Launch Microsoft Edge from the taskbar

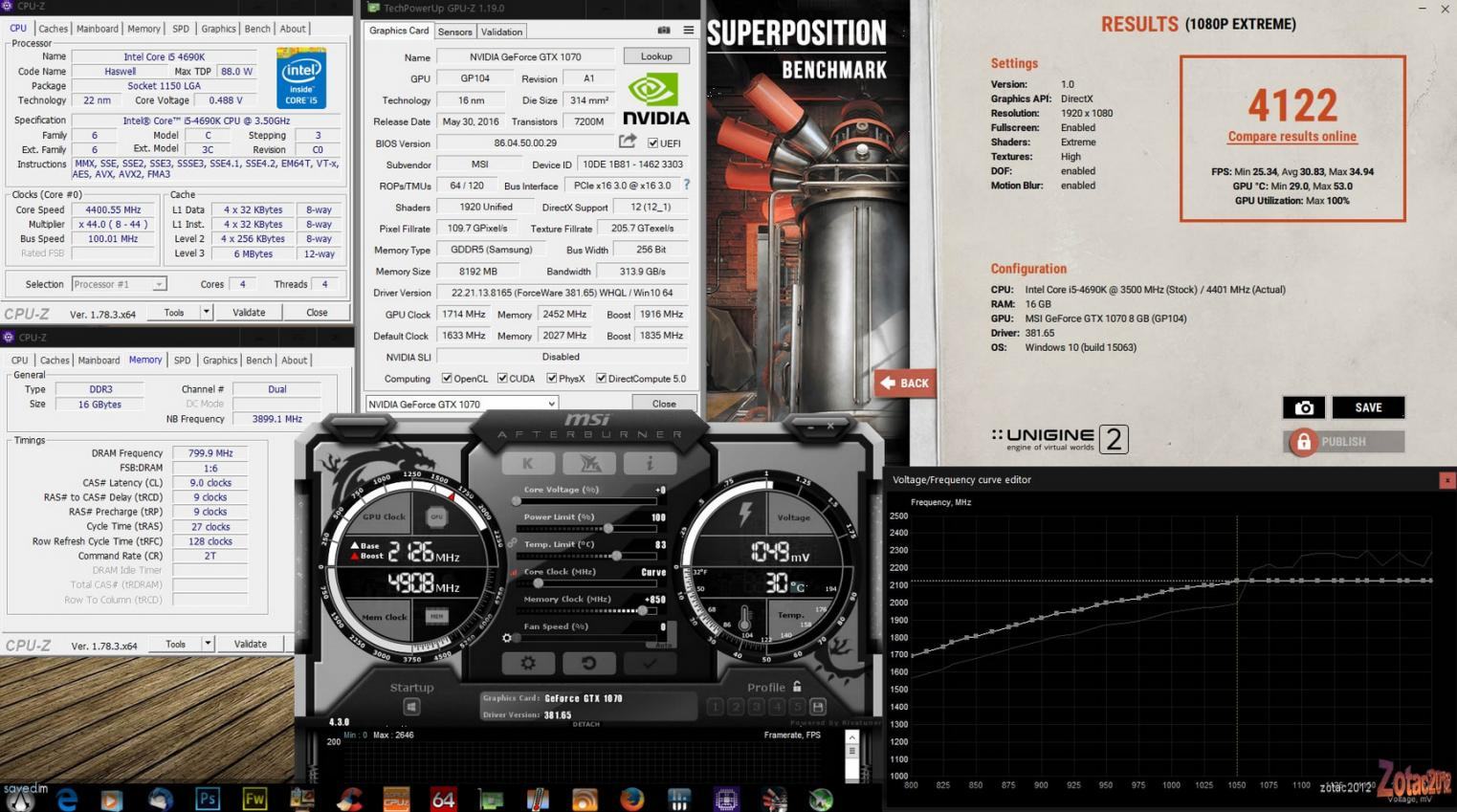tap(66, 799)
